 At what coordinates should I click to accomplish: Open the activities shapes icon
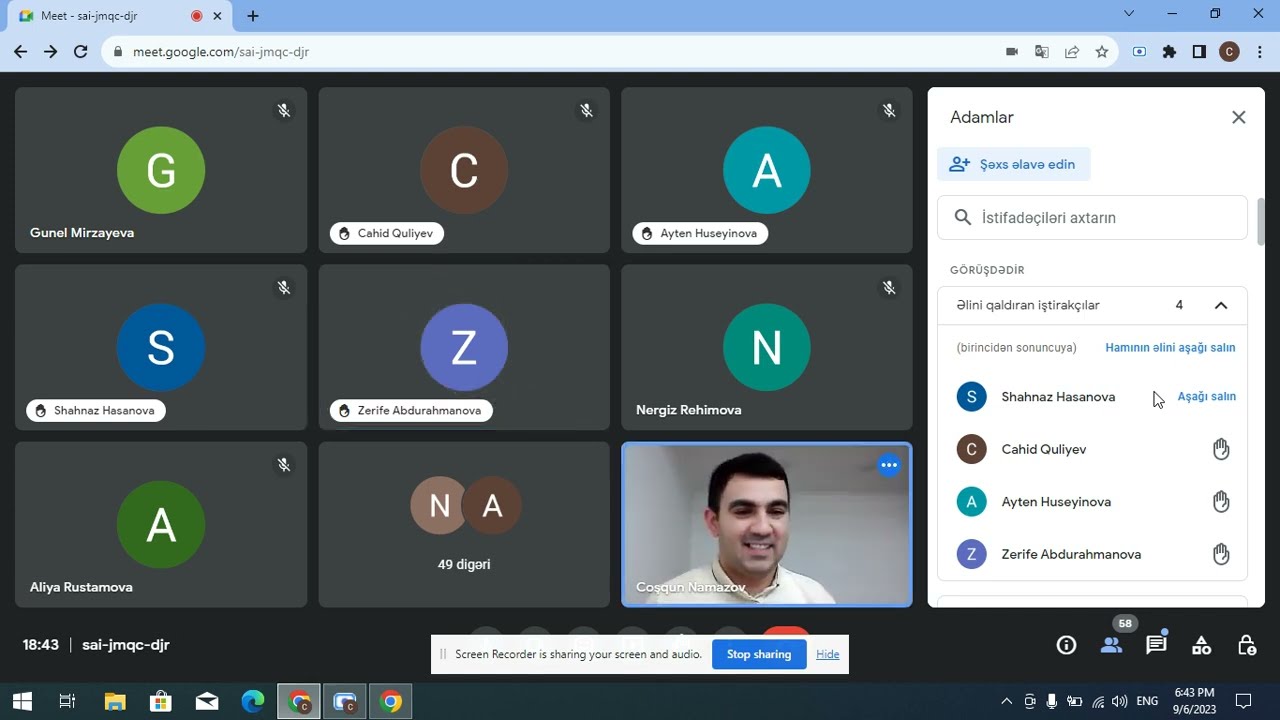1202,645
